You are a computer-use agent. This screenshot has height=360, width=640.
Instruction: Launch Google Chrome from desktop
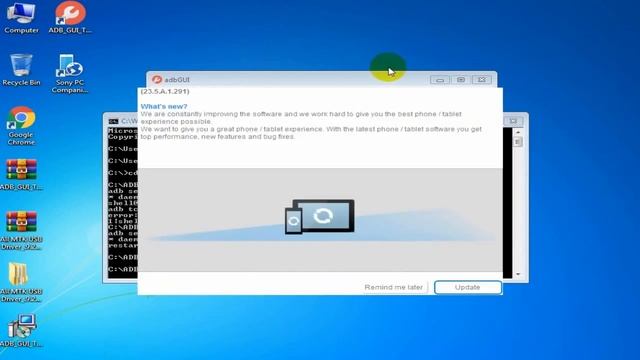click(x=21, y=125)
